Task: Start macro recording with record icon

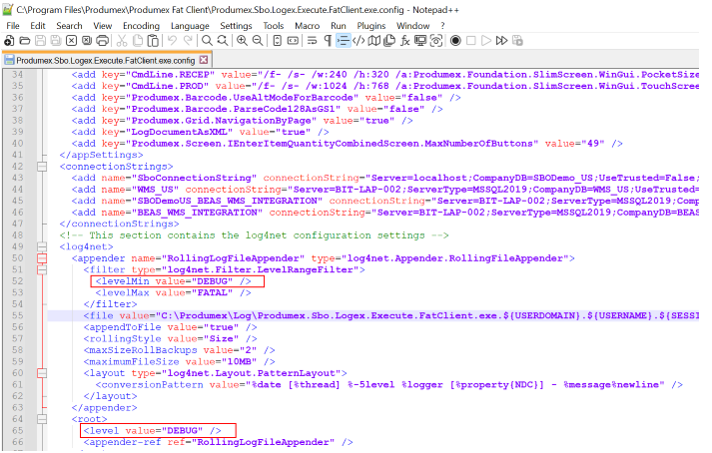Action: [x=455, y=41]
